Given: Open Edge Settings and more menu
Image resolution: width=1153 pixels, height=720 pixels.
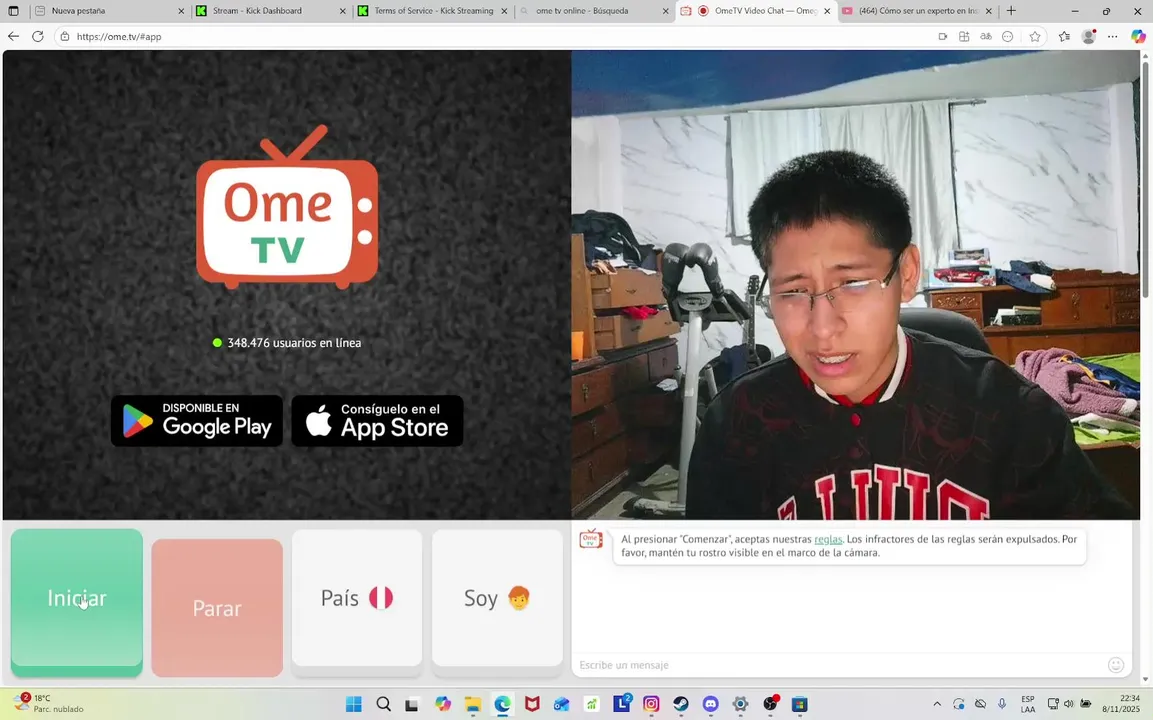Looking at the screenshot, I should click(x=1113, y=36).
